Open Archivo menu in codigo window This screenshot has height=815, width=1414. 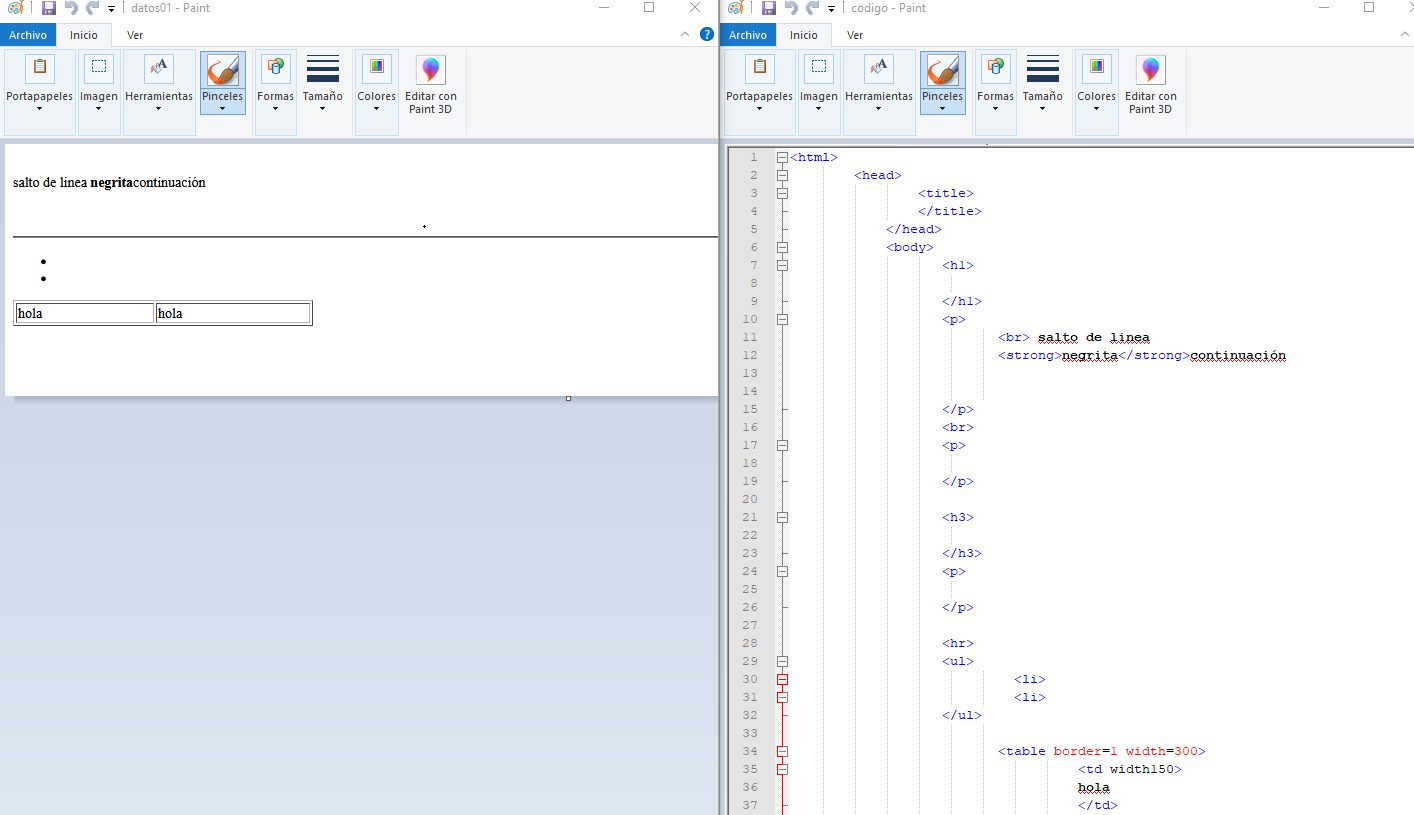(748, 35)
